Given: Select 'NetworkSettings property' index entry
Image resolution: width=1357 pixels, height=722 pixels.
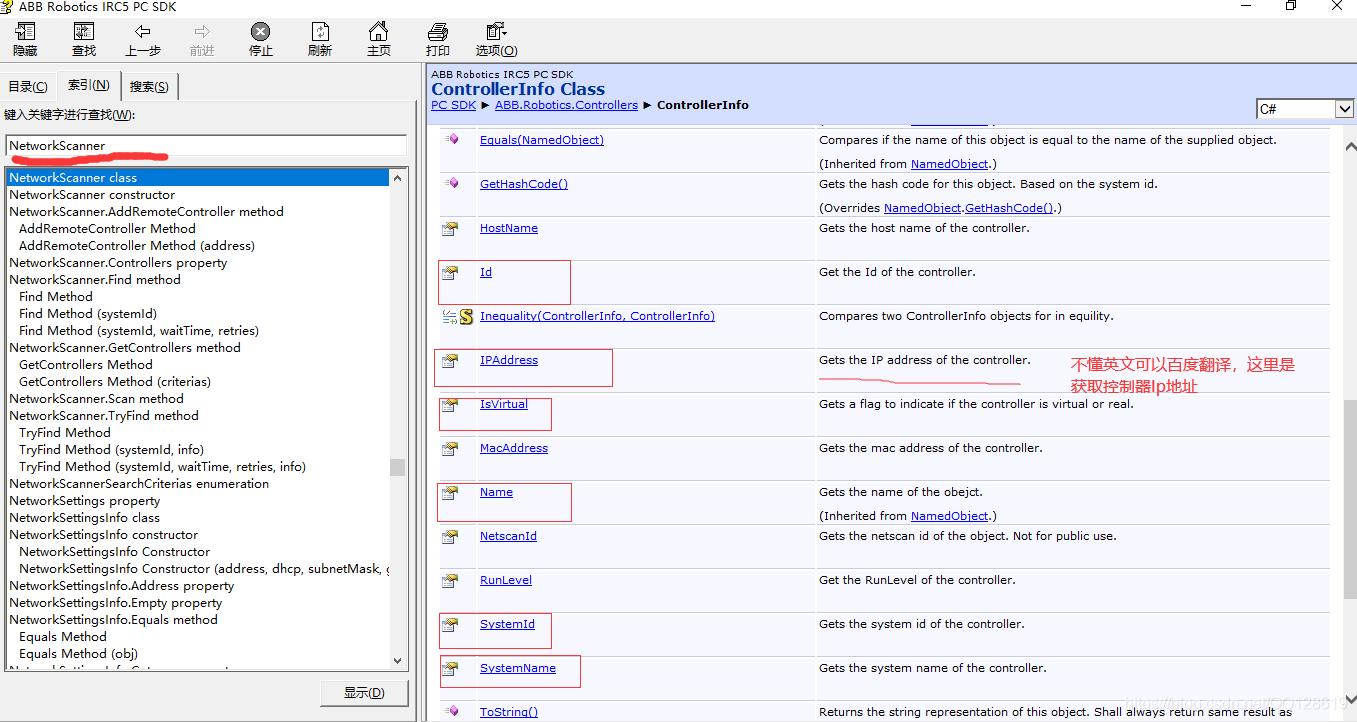Looking at the screenshot, I should (x=85, y=501).
